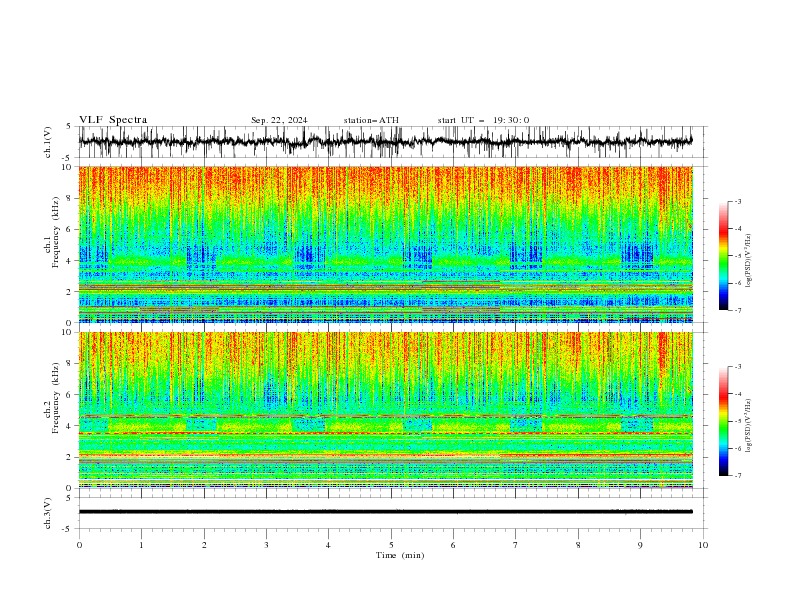Click time axis tick label "8"

coord(578,545)
